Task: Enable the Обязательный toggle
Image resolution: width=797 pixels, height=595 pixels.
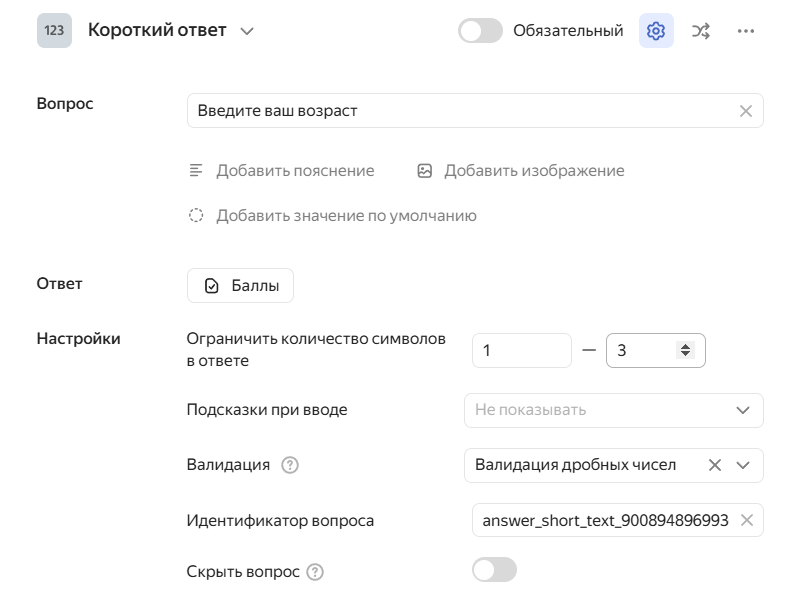Action: pyautogui.click(x=480, y=31)
